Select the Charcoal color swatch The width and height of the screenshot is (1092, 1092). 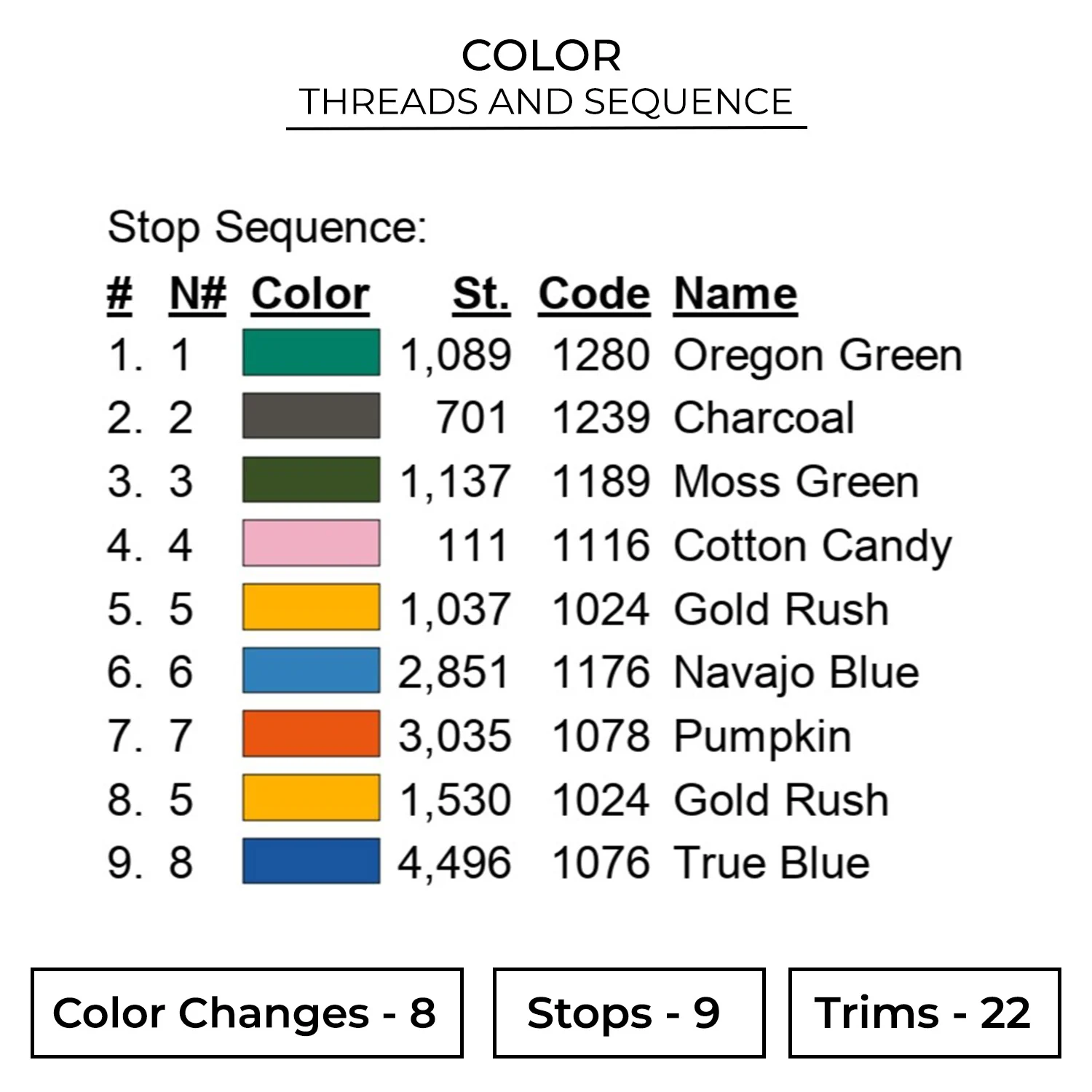(x=311, y=416)
